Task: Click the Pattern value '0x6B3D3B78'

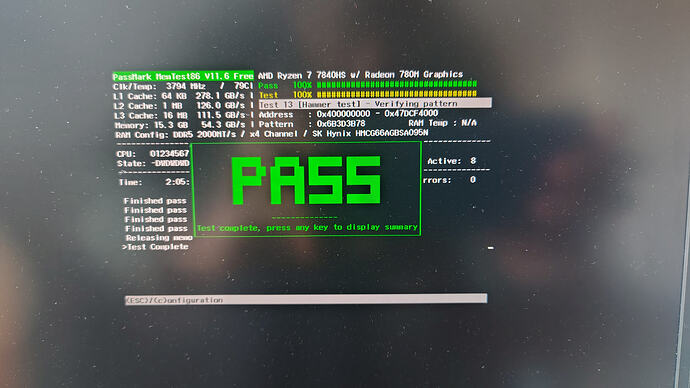Action: 341,124
